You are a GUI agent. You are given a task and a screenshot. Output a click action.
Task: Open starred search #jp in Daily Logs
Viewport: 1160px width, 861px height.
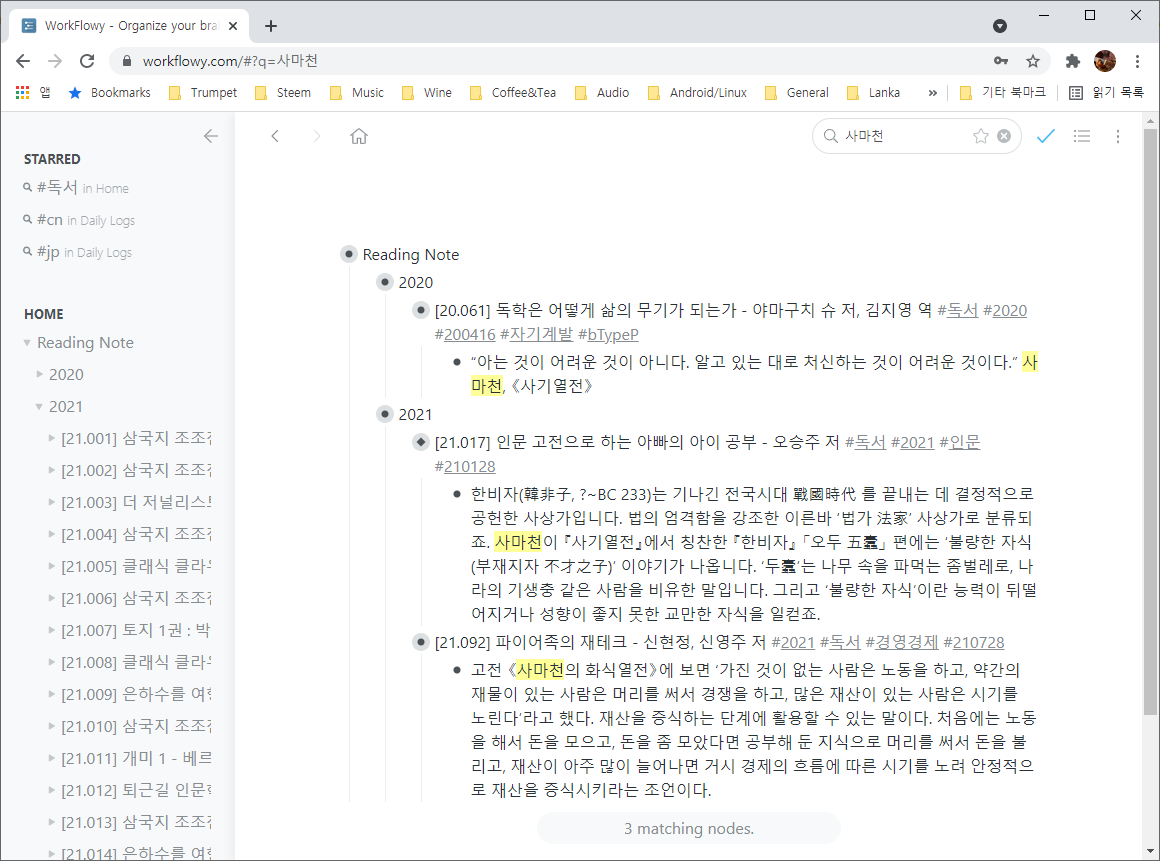click(x=78, y=252)
